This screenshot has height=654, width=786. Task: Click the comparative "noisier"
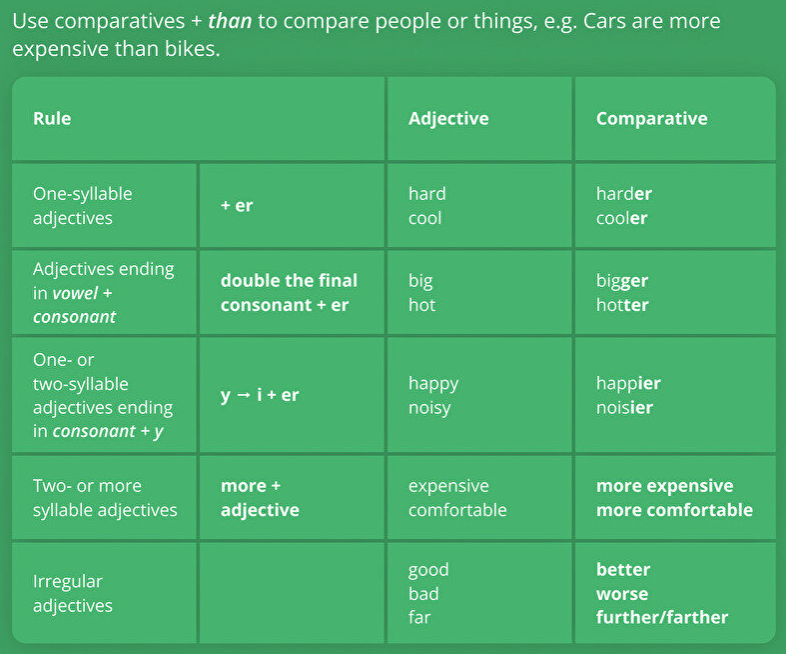click(624, 408)
